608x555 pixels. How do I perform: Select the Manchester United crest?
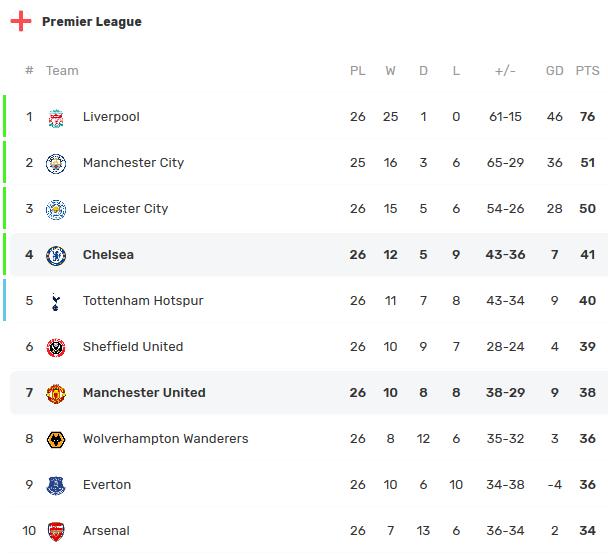(x=56, y=394)
